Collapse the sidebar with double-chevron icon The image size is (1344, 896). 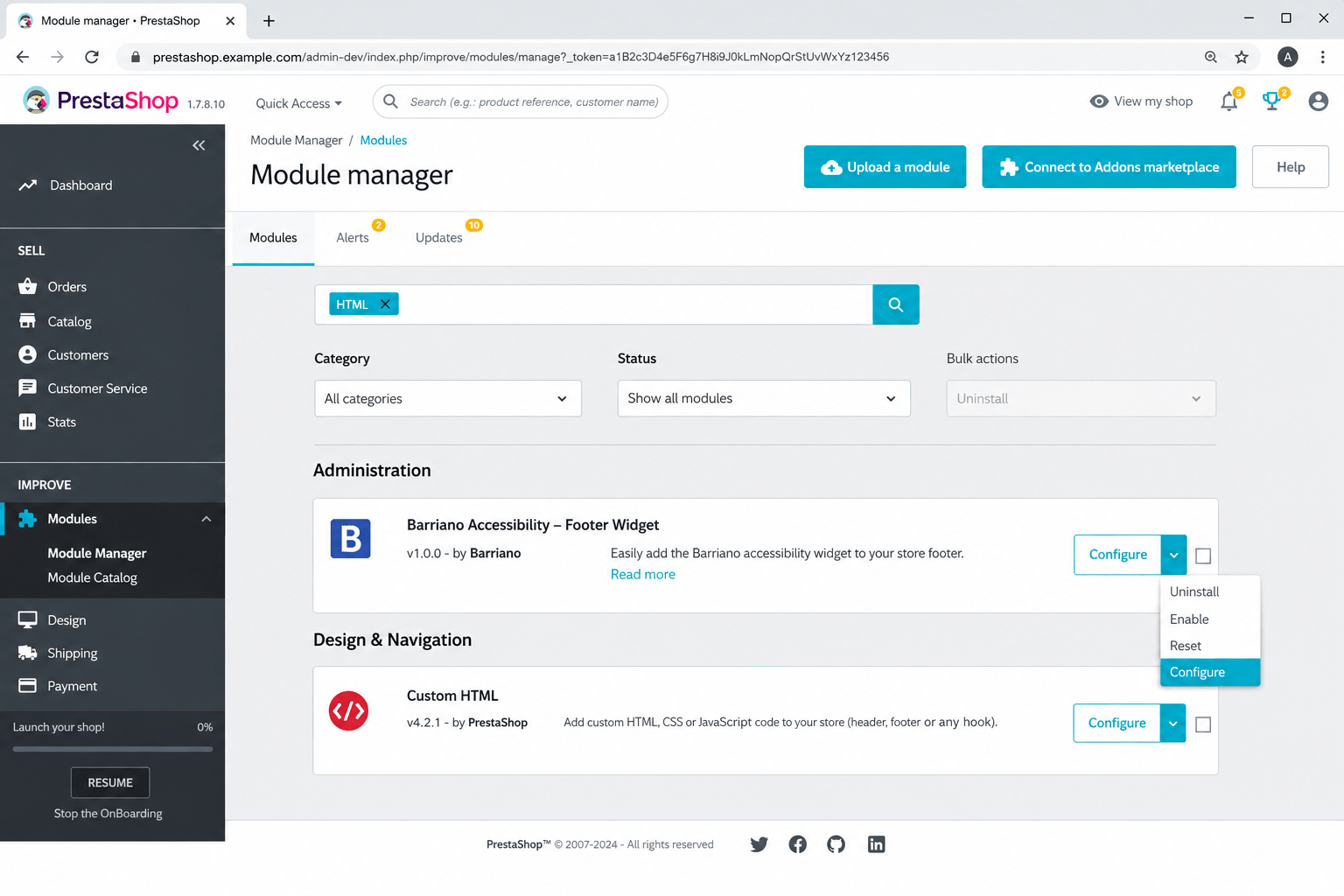tap(199, 145)
